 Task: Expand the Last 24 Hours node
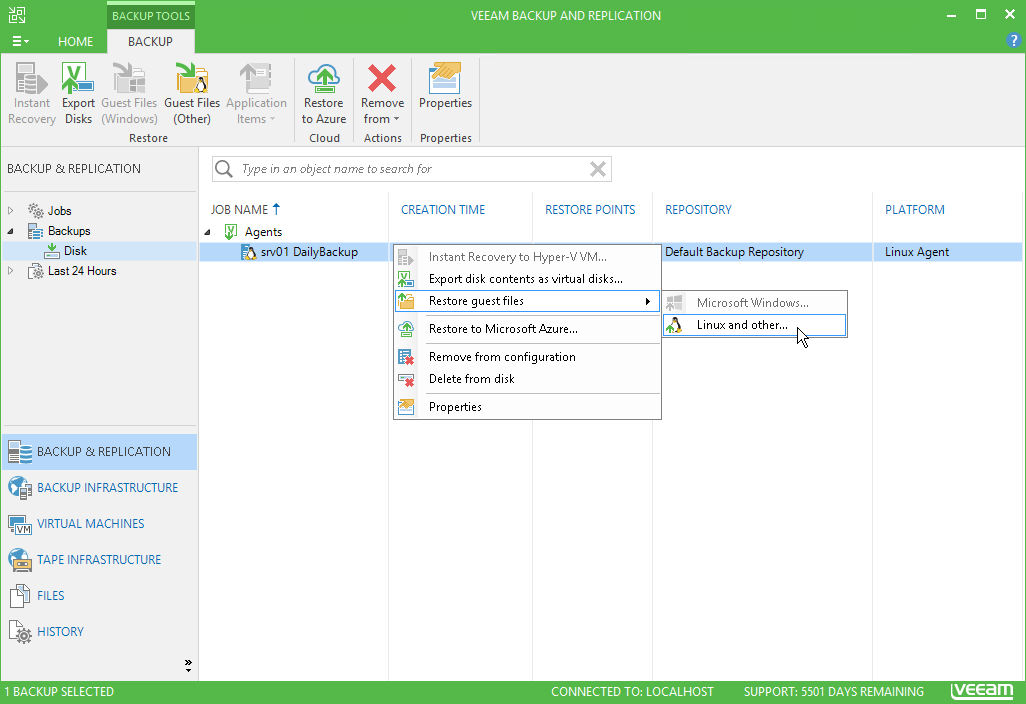click(10, 271)
